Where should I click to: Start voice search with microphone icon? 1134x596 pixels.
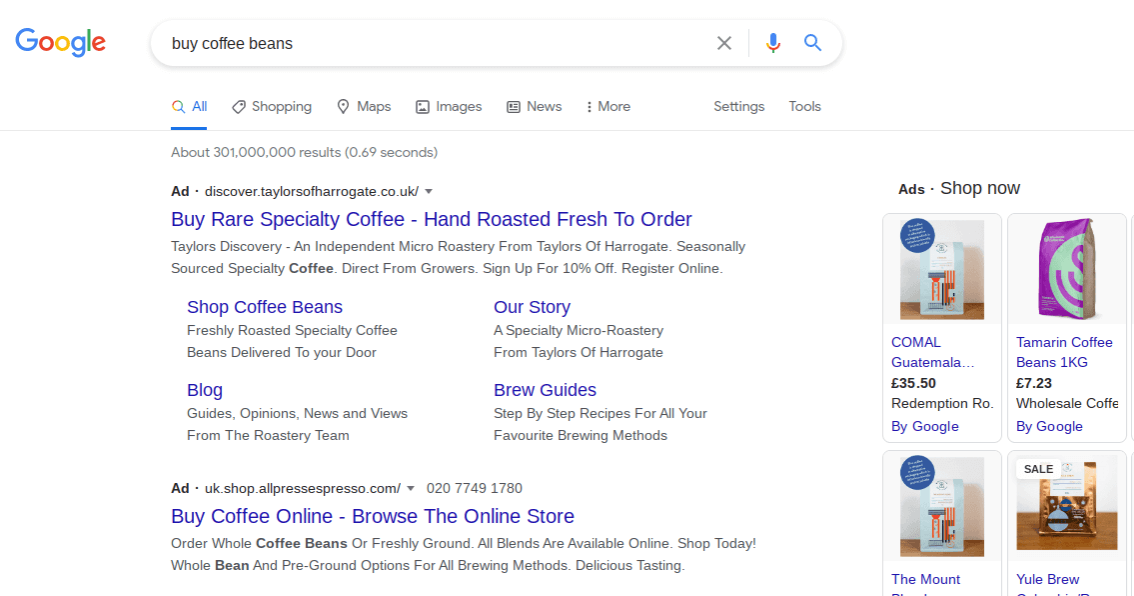coord(773,43)
